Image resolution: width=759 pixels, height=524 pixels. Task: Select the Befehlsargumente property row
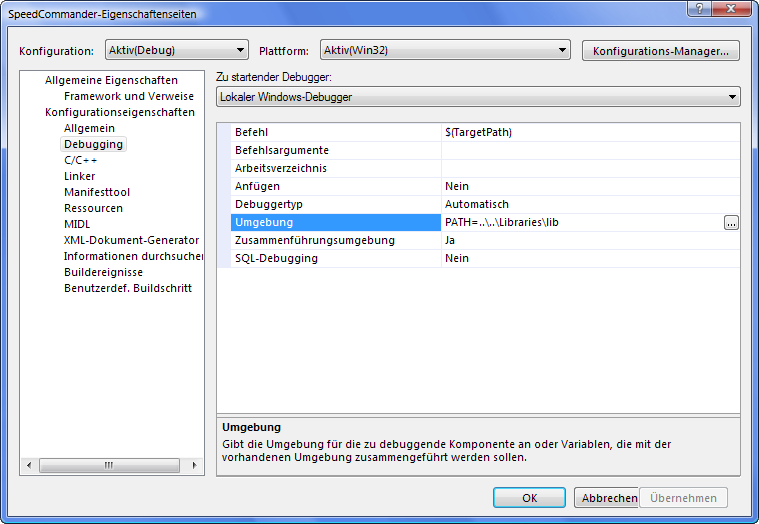tap(335, 150)
